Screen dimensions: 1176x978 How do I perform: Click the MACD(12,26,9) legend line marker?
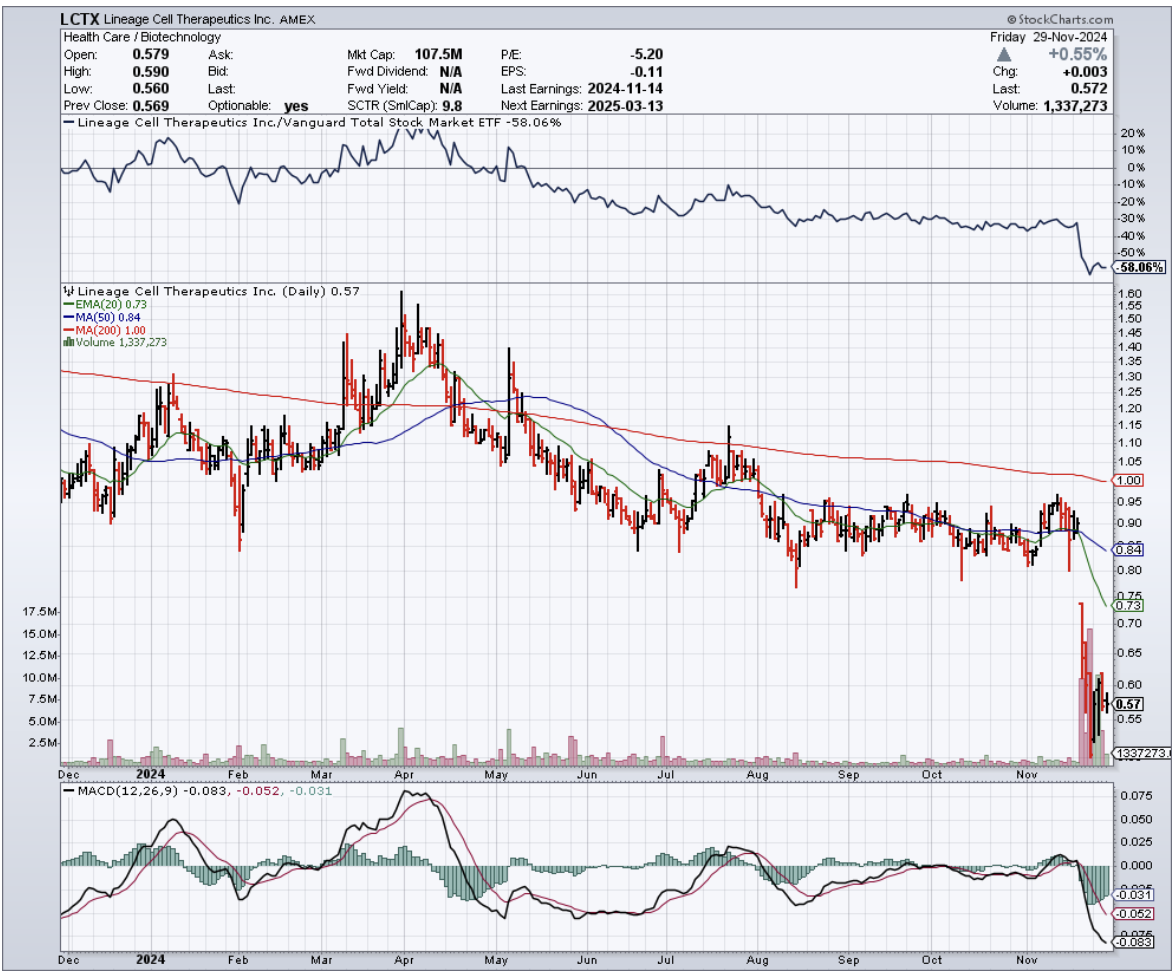click(x=68, y=790)
